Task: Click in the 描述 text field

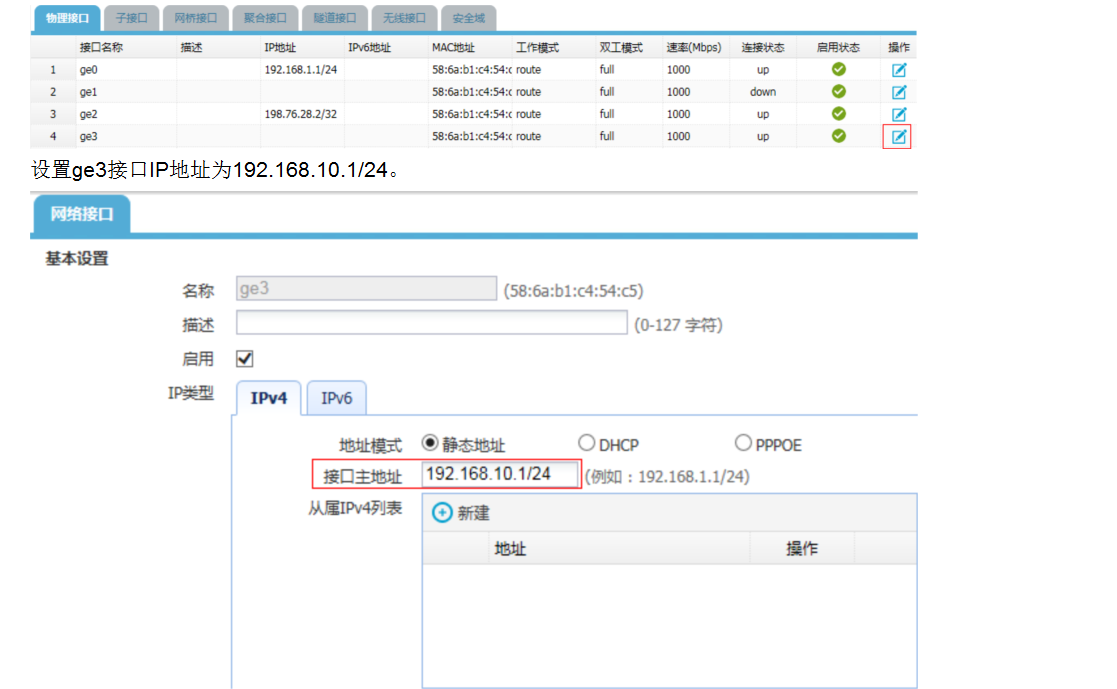Action: pos(431,323)
